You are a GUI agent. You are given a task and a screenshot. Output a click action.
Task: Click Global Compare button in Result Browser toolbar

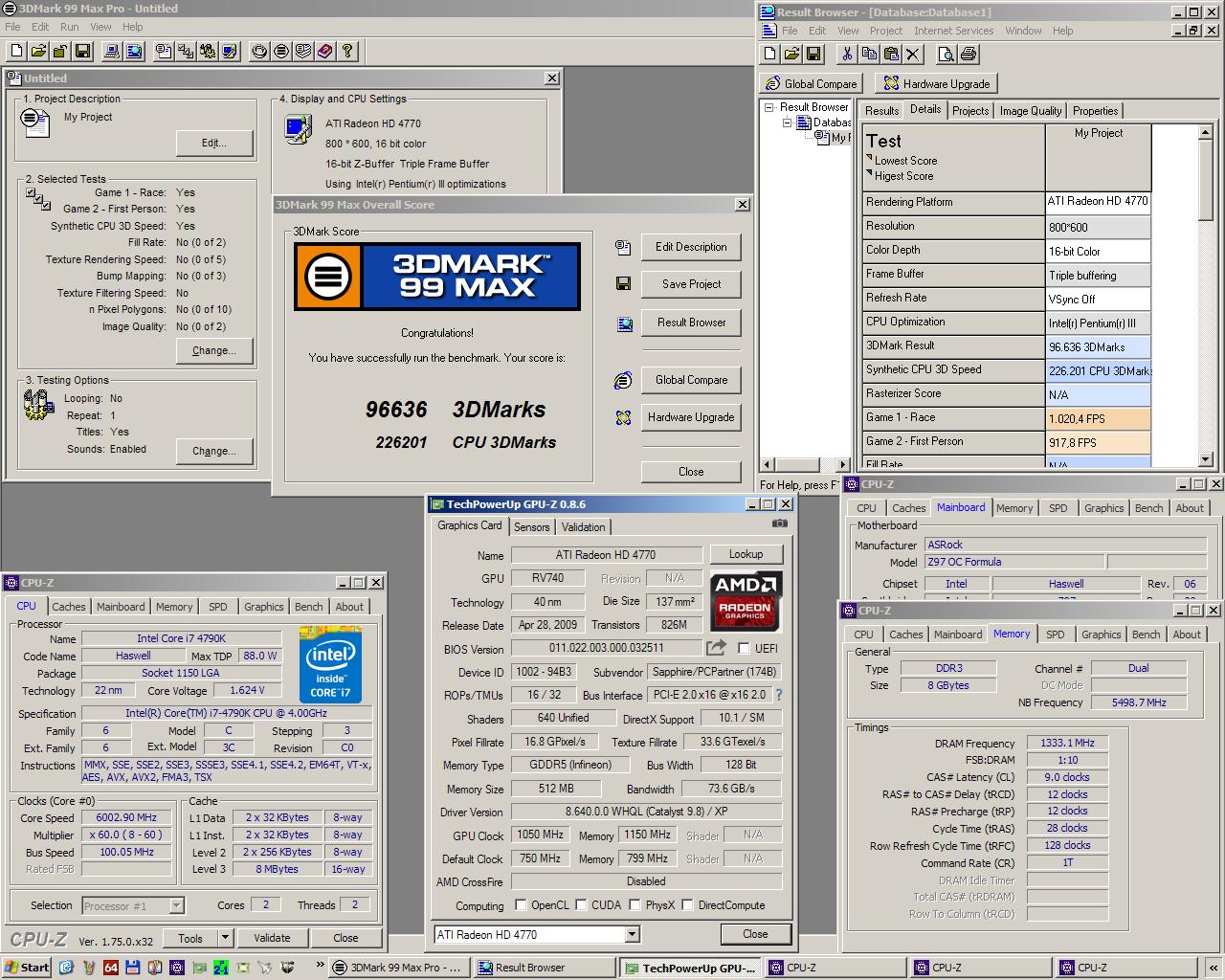812,83
